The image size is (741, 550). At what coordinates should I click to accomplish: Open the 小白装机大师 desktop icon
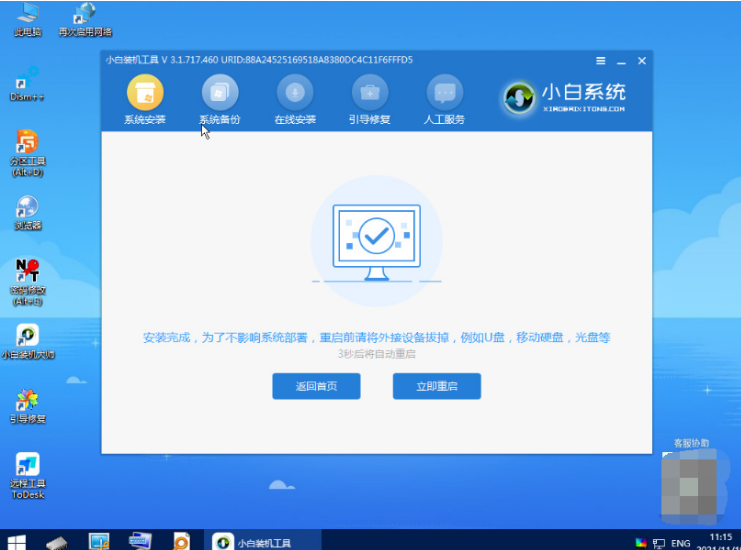coord(28,338)
